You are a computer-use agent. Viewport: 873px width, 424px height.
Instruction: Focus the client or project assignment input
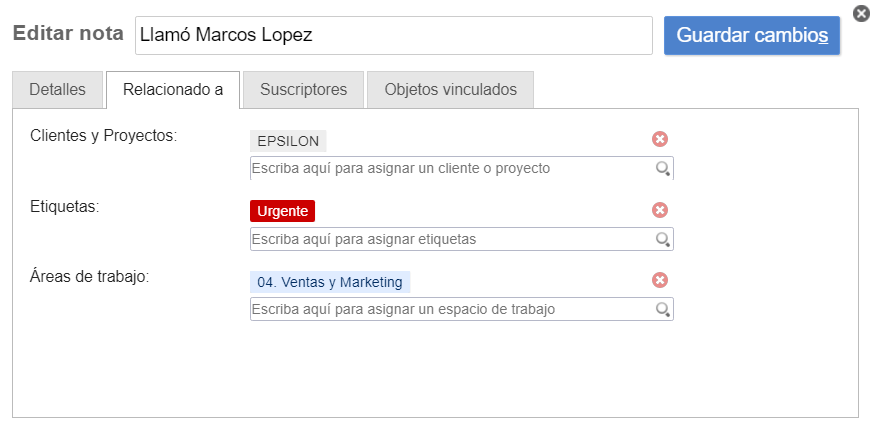click(450, 168)
